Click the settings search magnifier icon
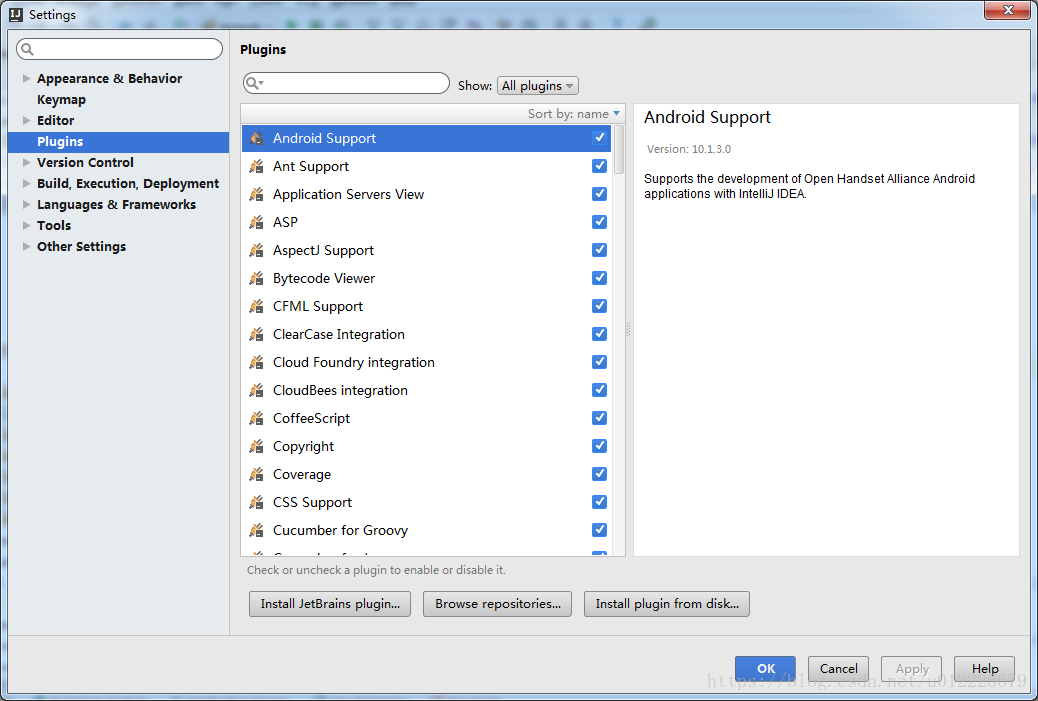1038x701 pixels. coord(27,49)
